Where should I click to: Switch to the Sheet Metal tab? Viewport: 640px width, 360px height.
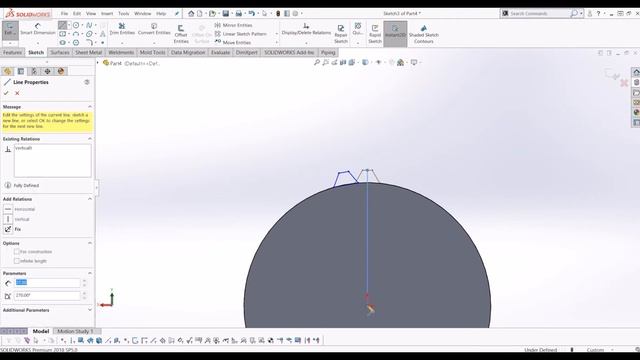(89, 52)
